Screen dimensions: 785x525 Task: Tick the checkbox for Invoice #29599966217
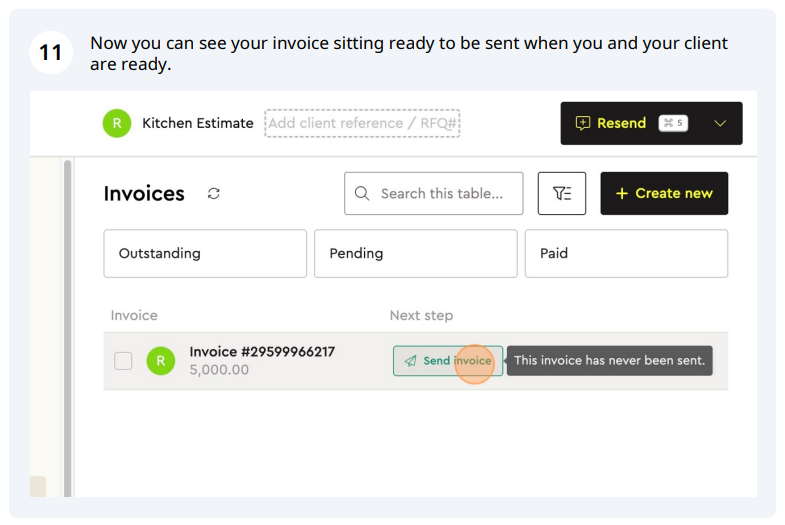(123, 360)
